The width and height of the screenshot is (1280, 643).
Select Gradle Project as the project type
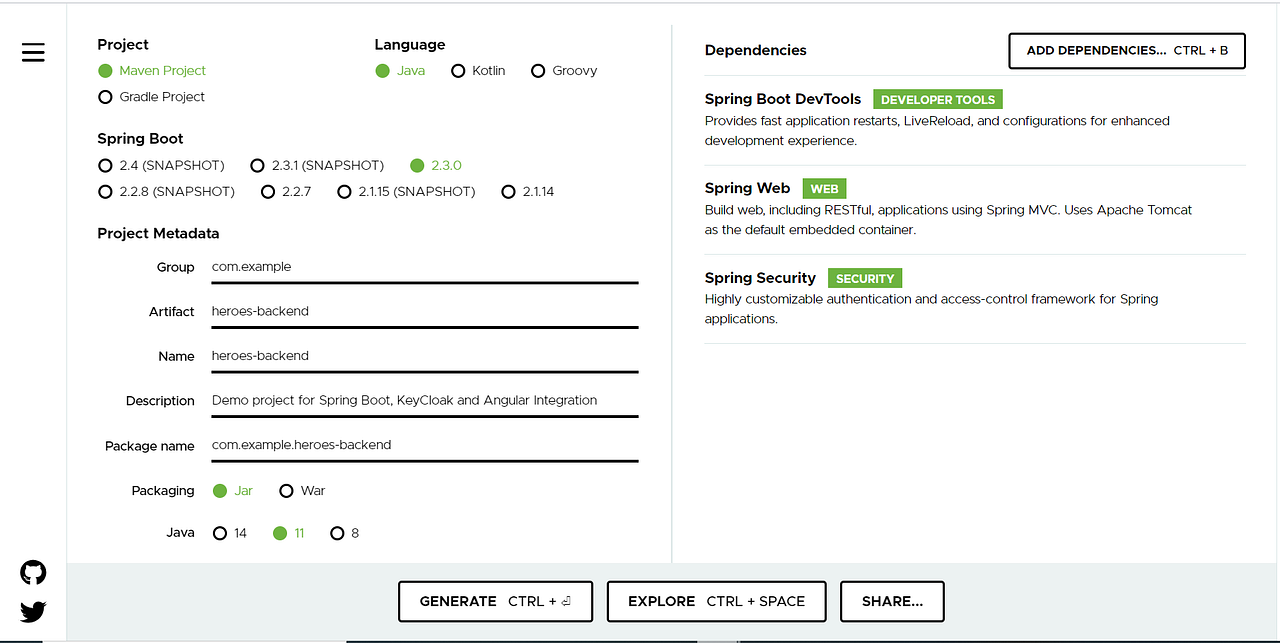point(105,96)
